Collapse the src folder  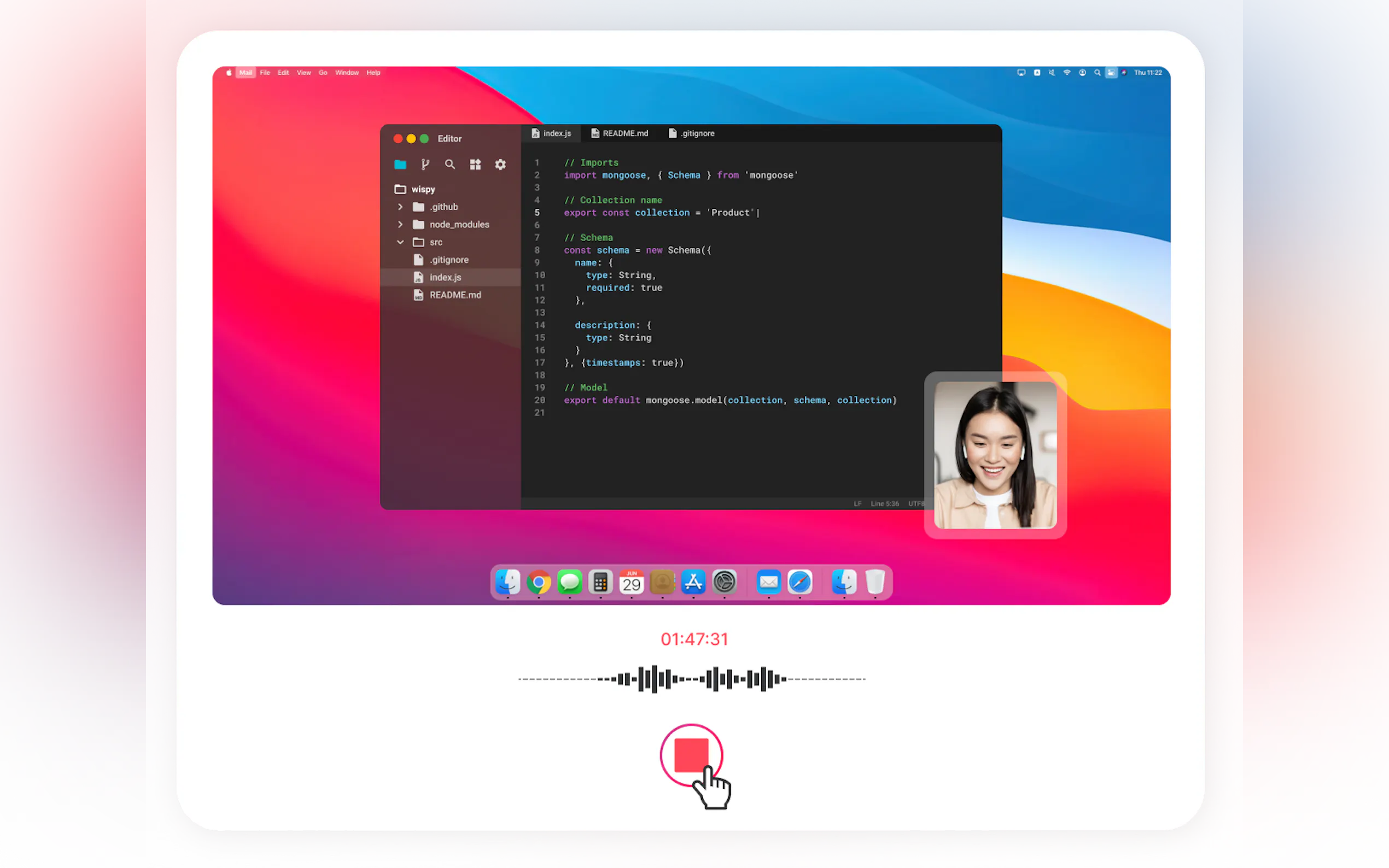click(x=400, y=242)
